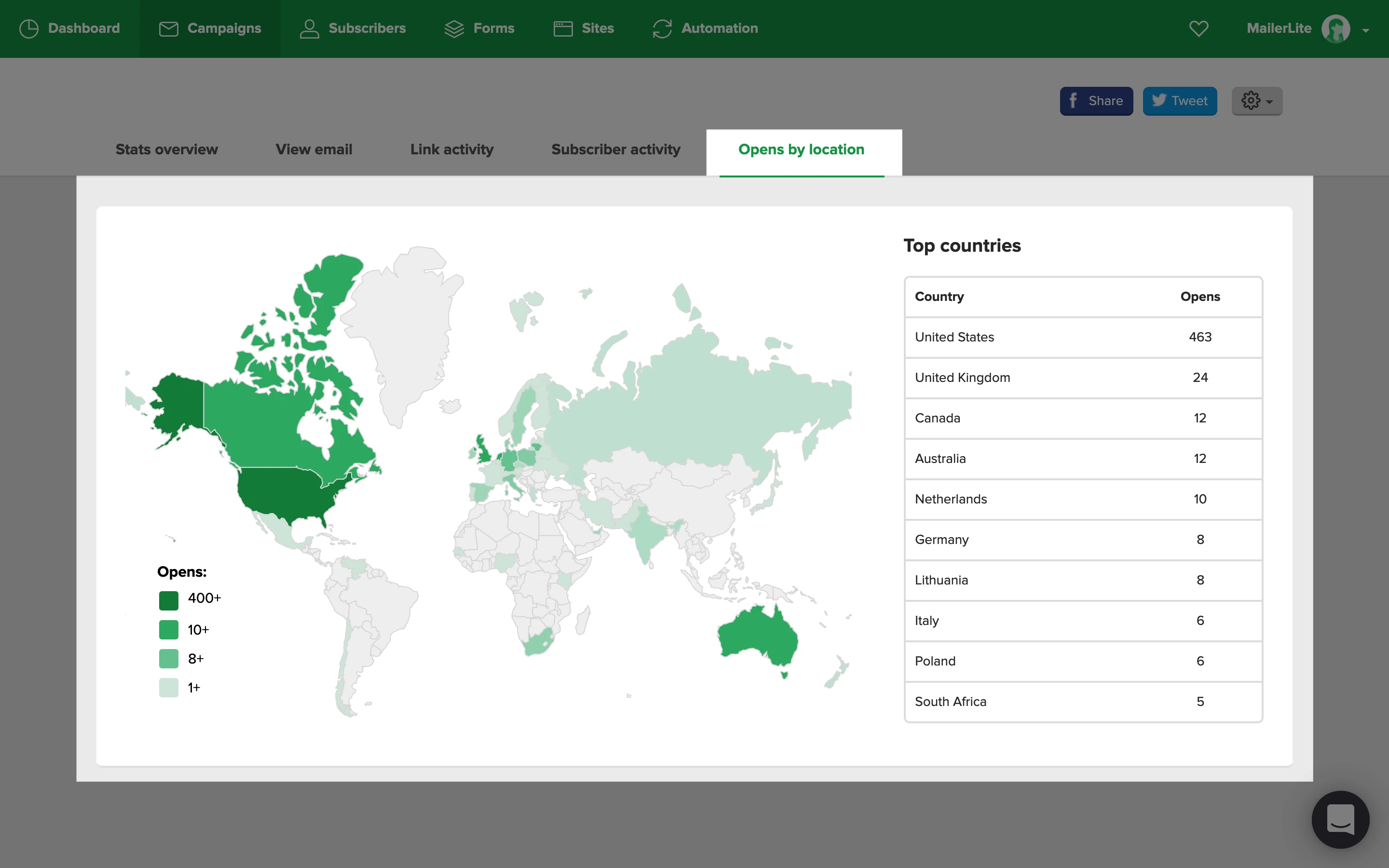This screenshot has height=868, width=1389.
Task: Click the Forms layers icon
Action: pyautogui.click(x=454, y=29)
